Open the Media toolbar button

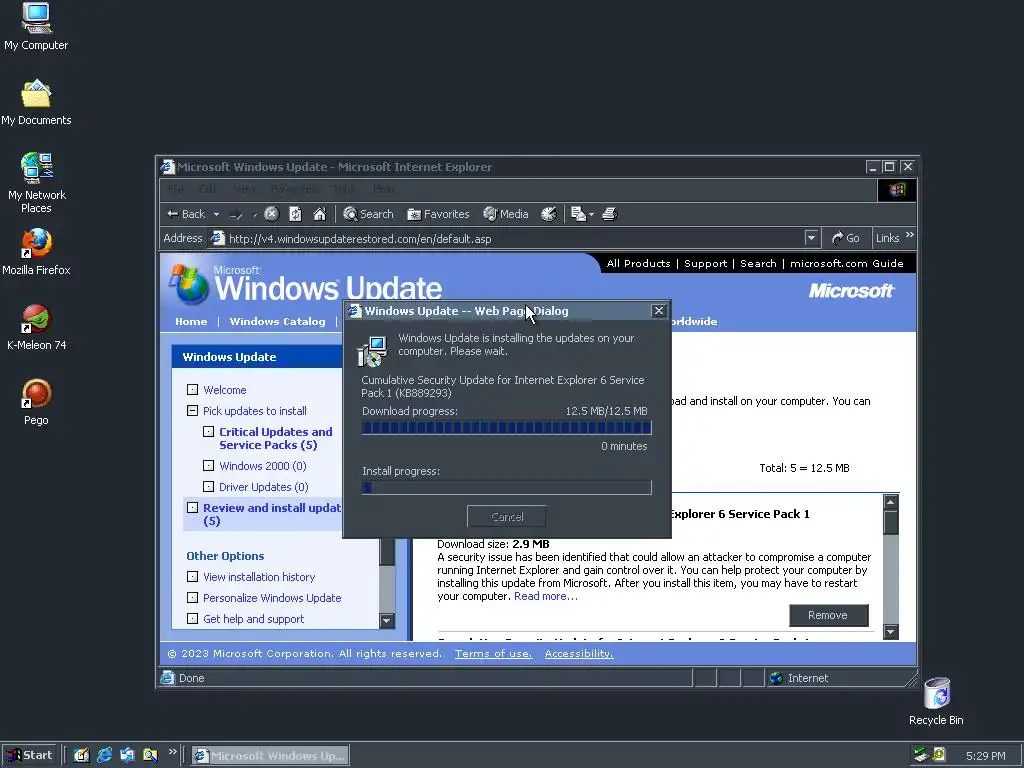505,214
